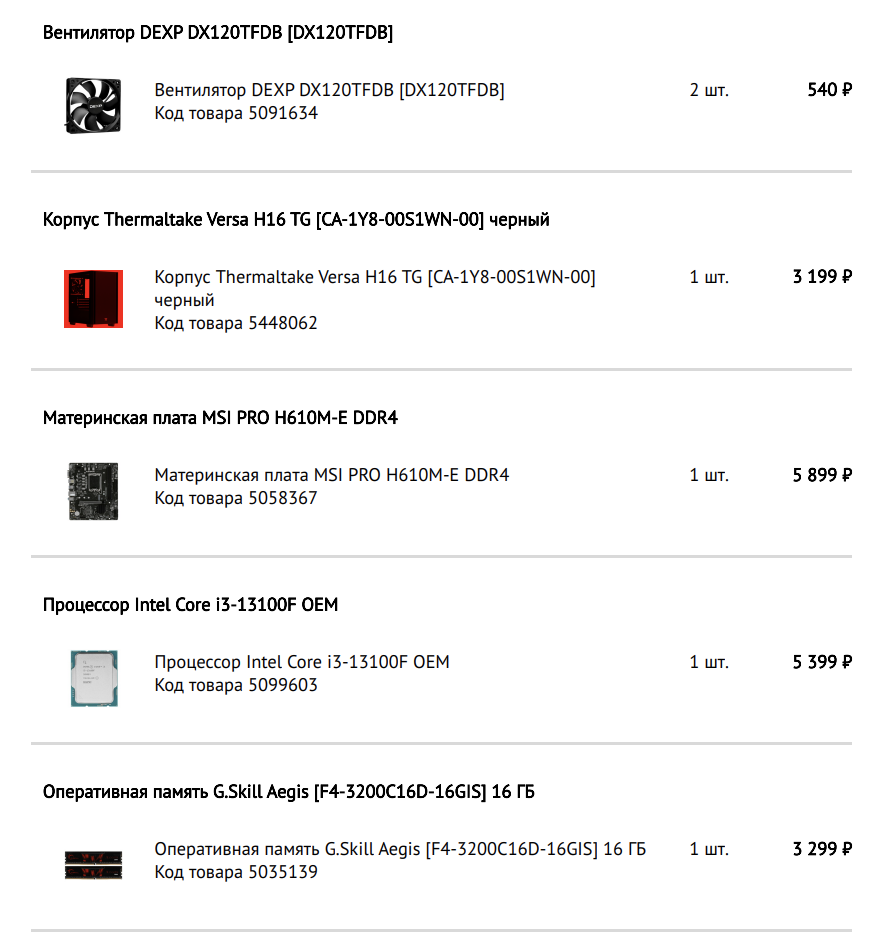Viewport: 896px width, 944px height.
Task: Click the Оперативная память G.Skill Aegis heading
Action: (288, 792)
